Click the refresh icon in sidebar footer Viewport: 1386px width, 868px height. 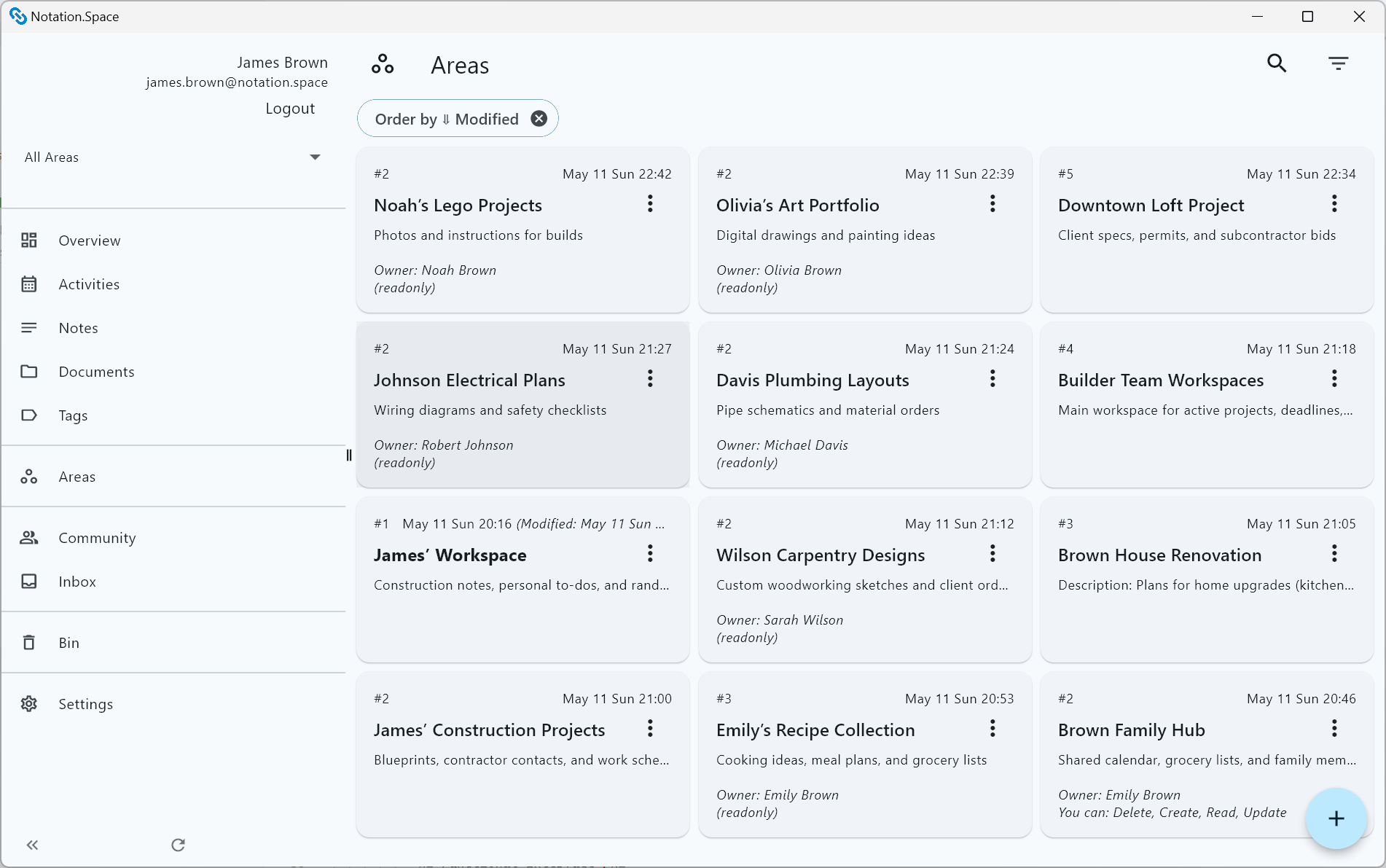tap(178, 845)
